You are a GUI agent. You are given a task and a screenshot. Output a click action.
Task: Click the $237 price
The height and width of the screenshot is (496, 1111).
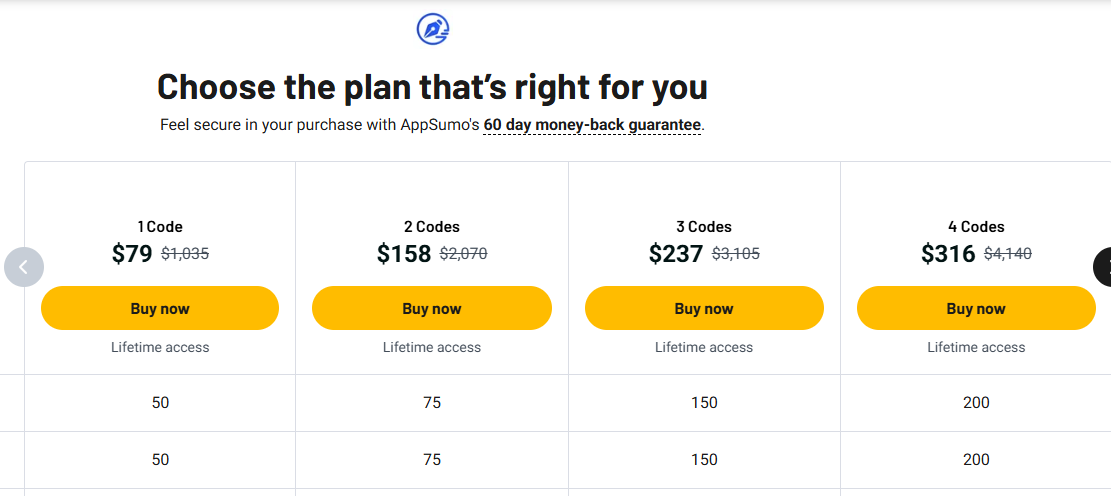click(x=676, y=254)
